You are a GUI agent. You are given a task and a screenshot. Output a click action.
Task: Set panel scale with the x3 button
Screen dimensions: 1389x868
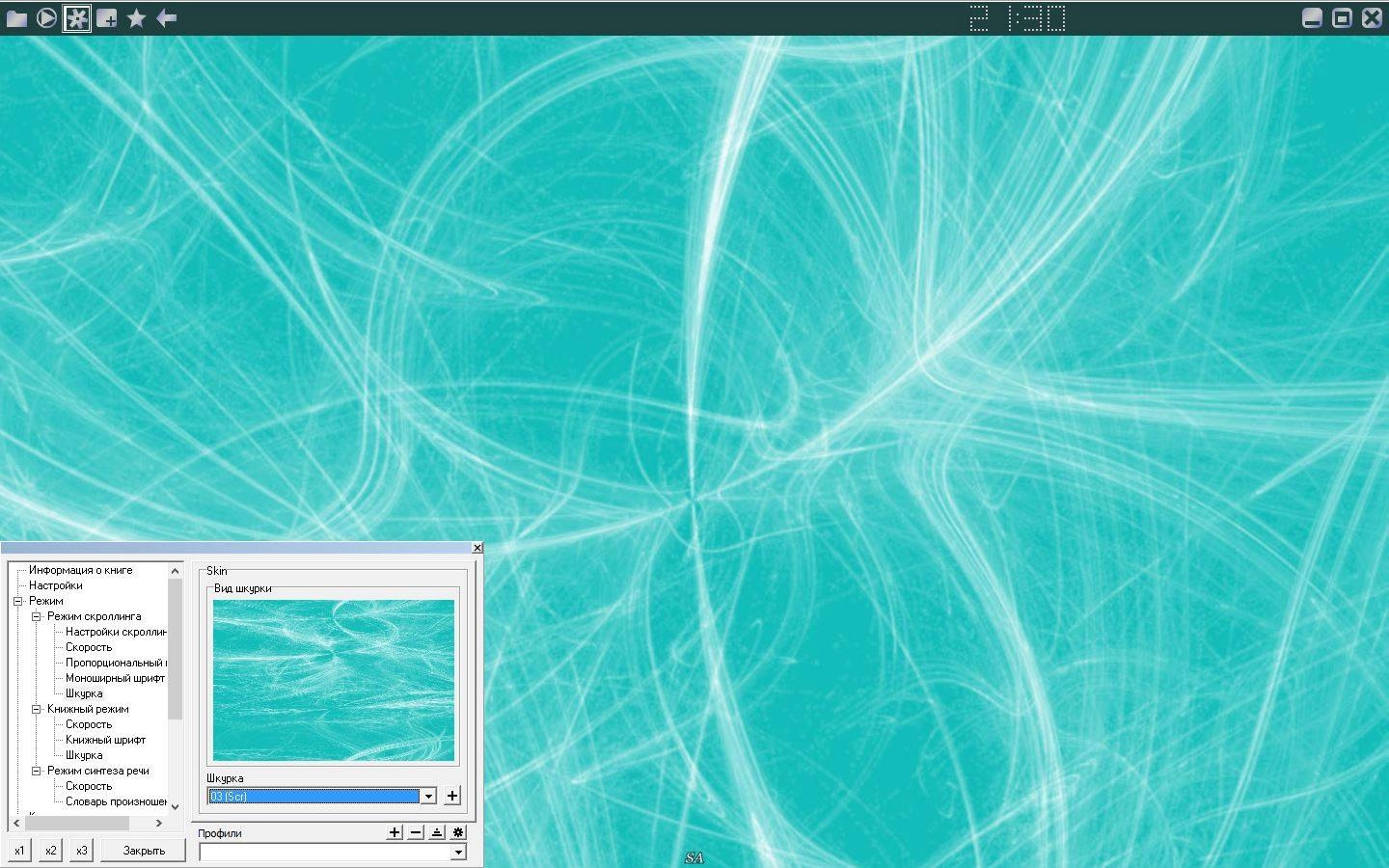pos(81,851)
